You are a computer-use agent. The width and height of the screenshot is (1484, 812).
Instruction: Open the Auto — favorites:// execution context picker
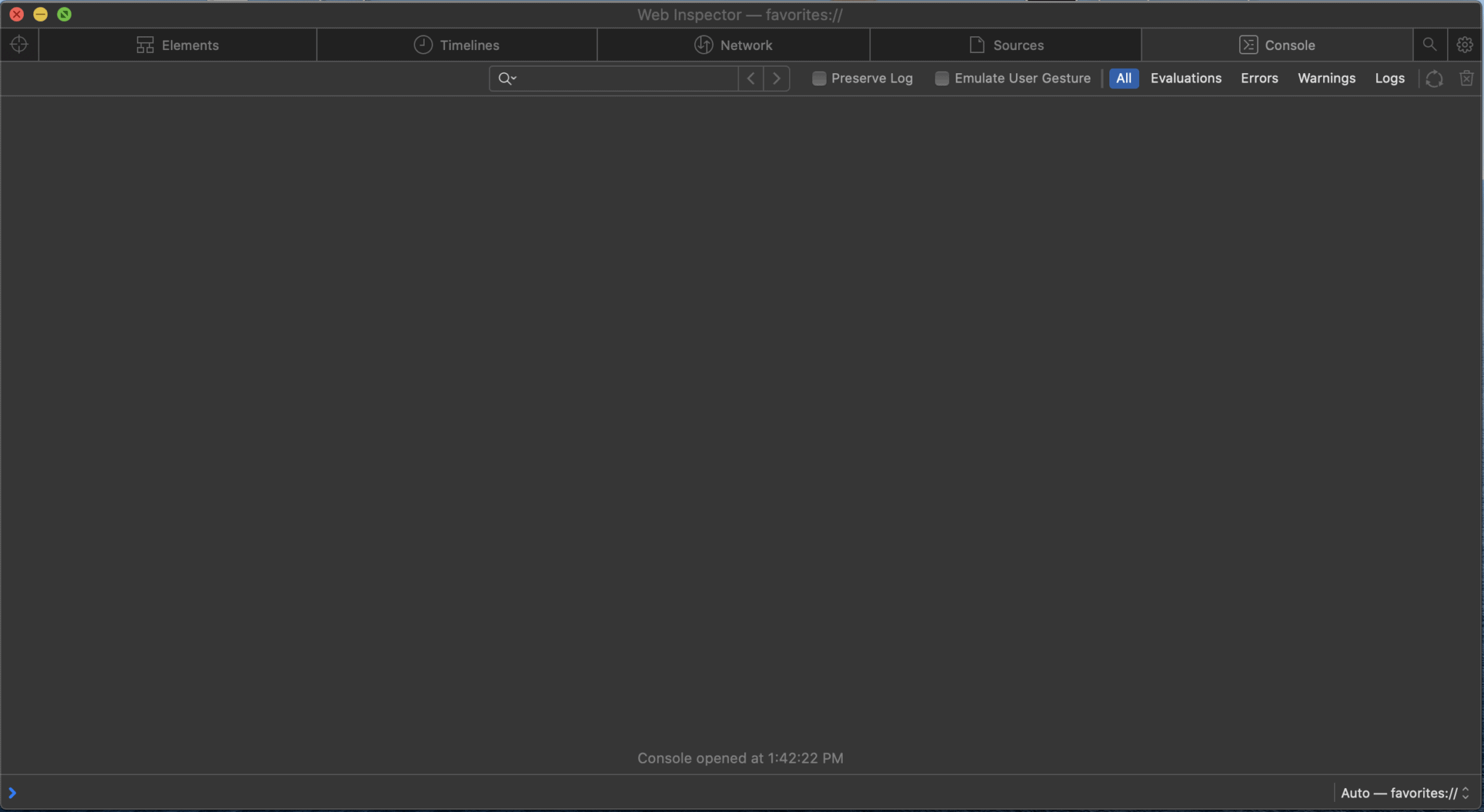(1404, 792)
